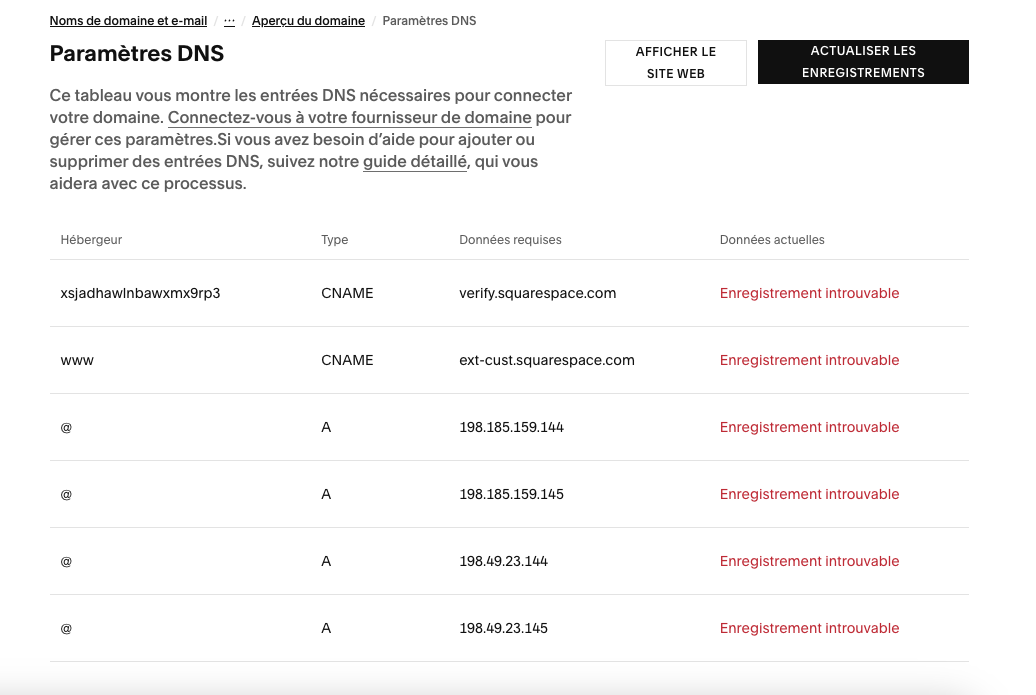This screenshot has height=695, width=1036.
Task: Click the 'Afficher le site web' button
Action: pos(675,62)
